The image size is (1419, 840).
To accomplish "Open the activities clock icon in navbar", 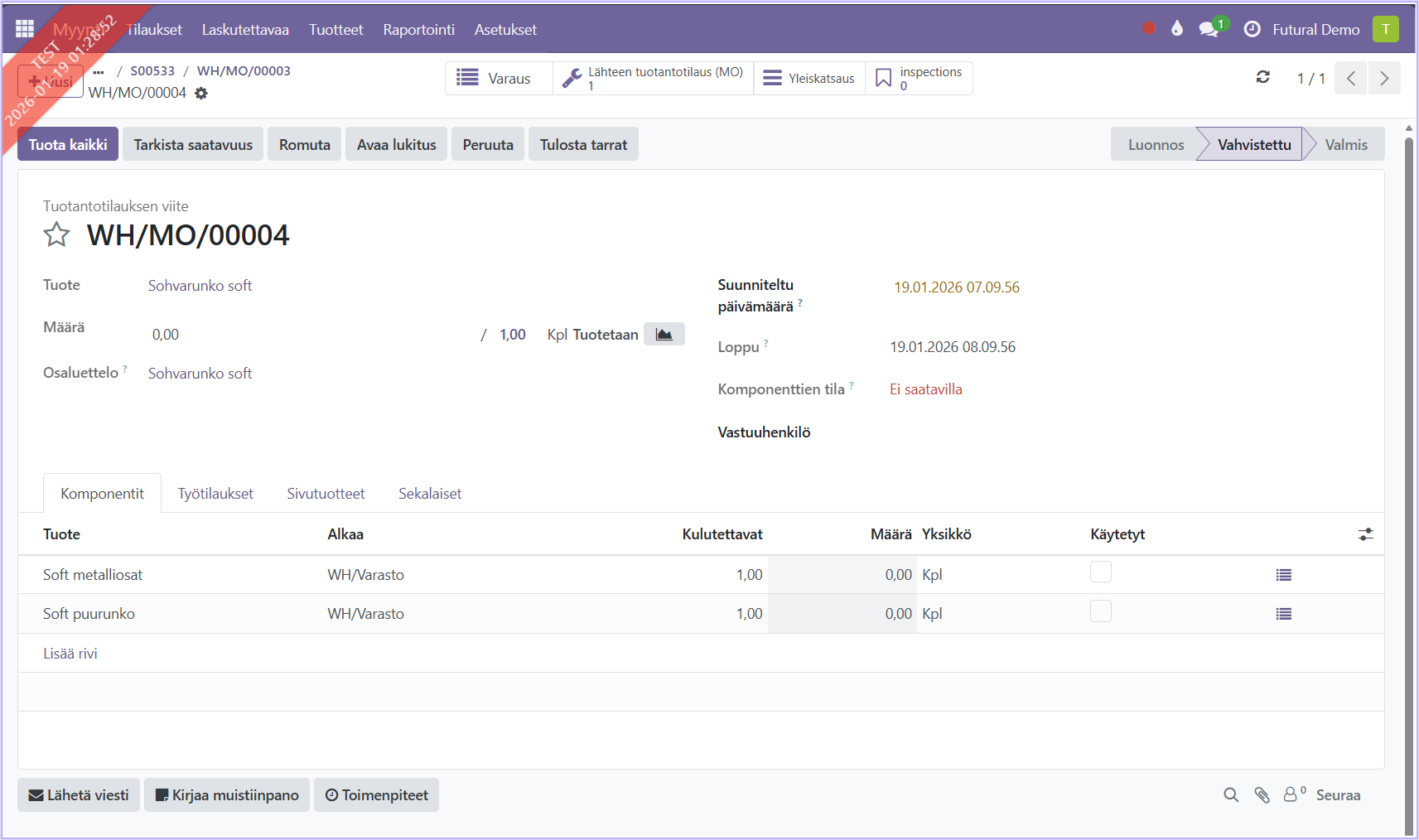I will pyautogui.click(x=1252, y=29).
